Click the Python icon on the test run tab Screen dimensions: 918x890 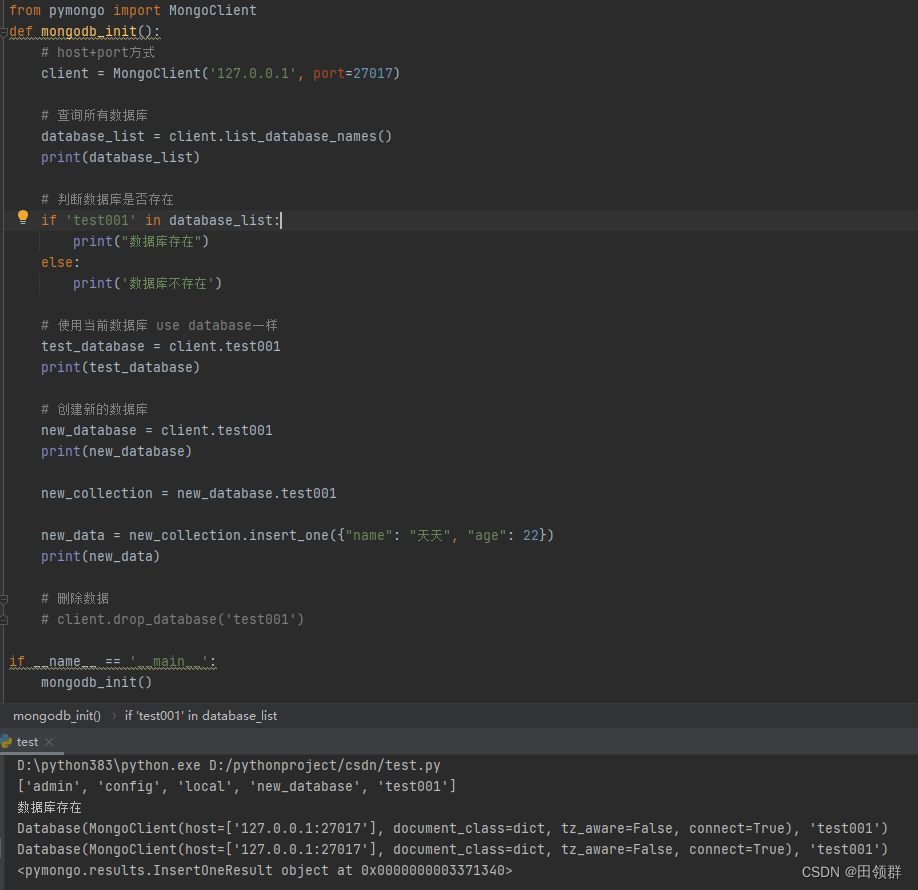point(7,742)
